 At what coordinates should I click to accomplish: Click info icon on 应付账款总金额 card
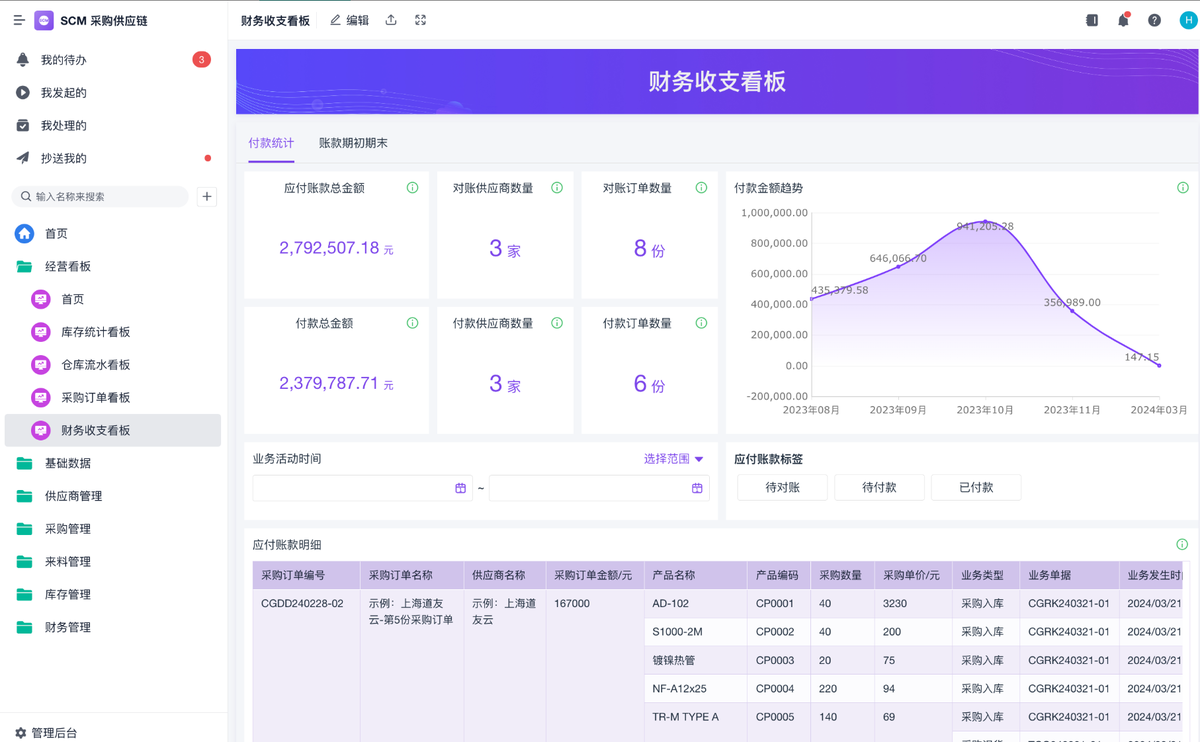(412, 188)
